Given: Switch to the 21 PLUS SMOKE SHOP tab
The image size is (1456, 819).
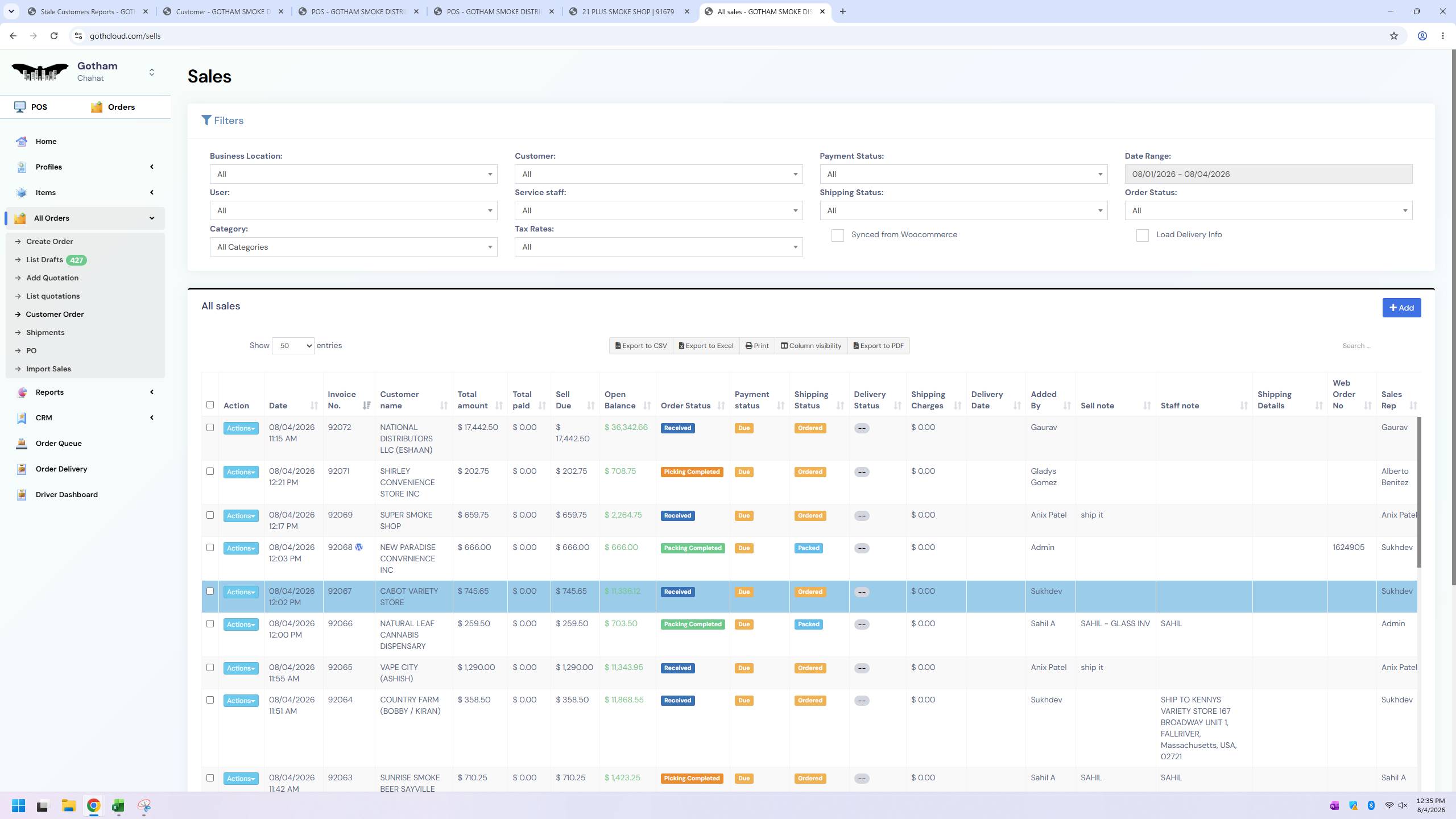Looking at the screenshot, I should coord(628,11).
